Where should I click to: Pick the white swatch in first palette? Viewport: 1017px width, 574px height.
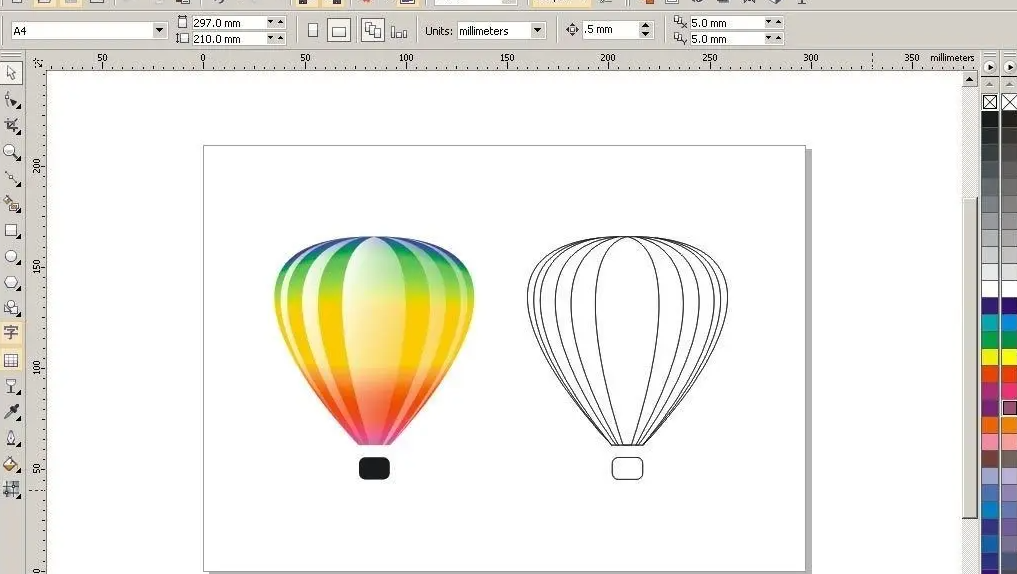990,289
